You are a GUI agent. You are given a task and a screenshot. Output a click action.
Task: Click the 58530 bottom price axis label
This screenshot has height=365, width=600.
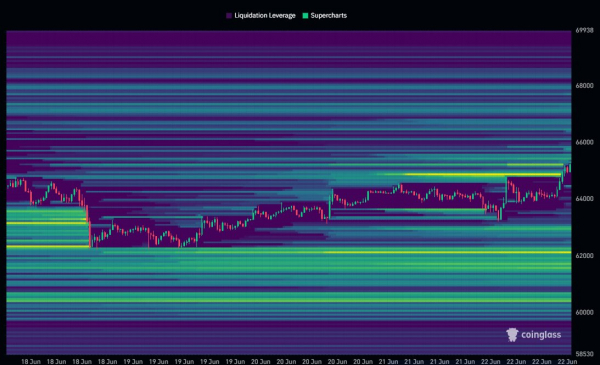tap(584, 354)
